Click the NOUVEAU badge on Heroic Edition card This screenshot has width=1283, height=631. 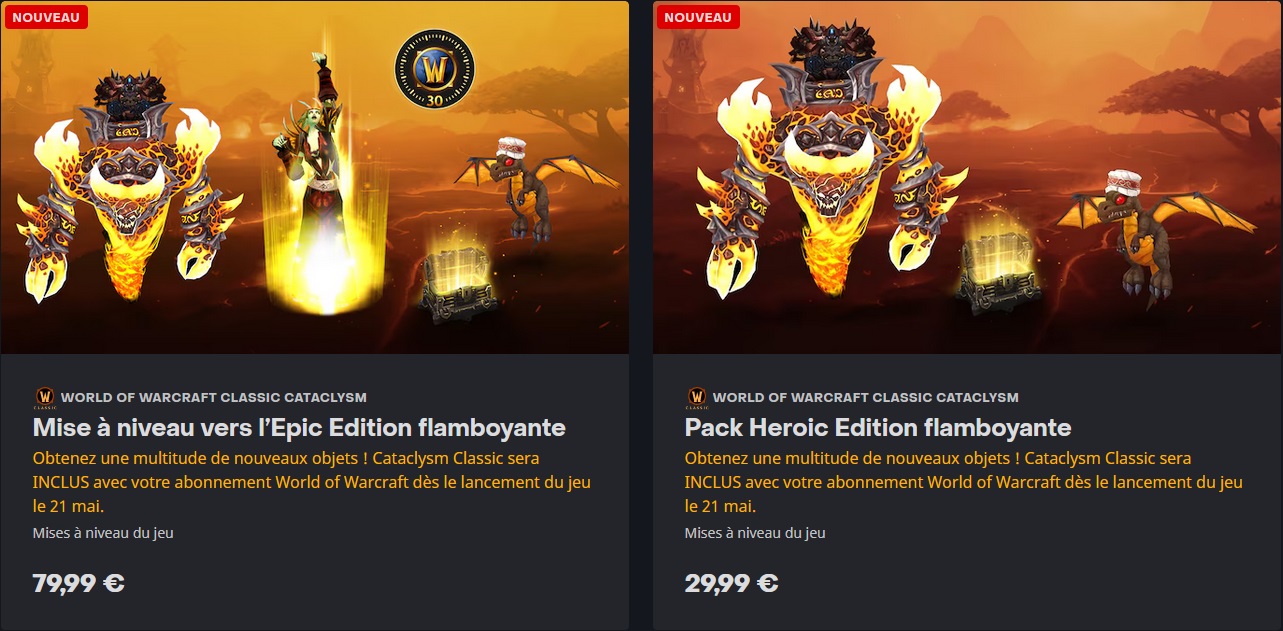tap(697, 17)
